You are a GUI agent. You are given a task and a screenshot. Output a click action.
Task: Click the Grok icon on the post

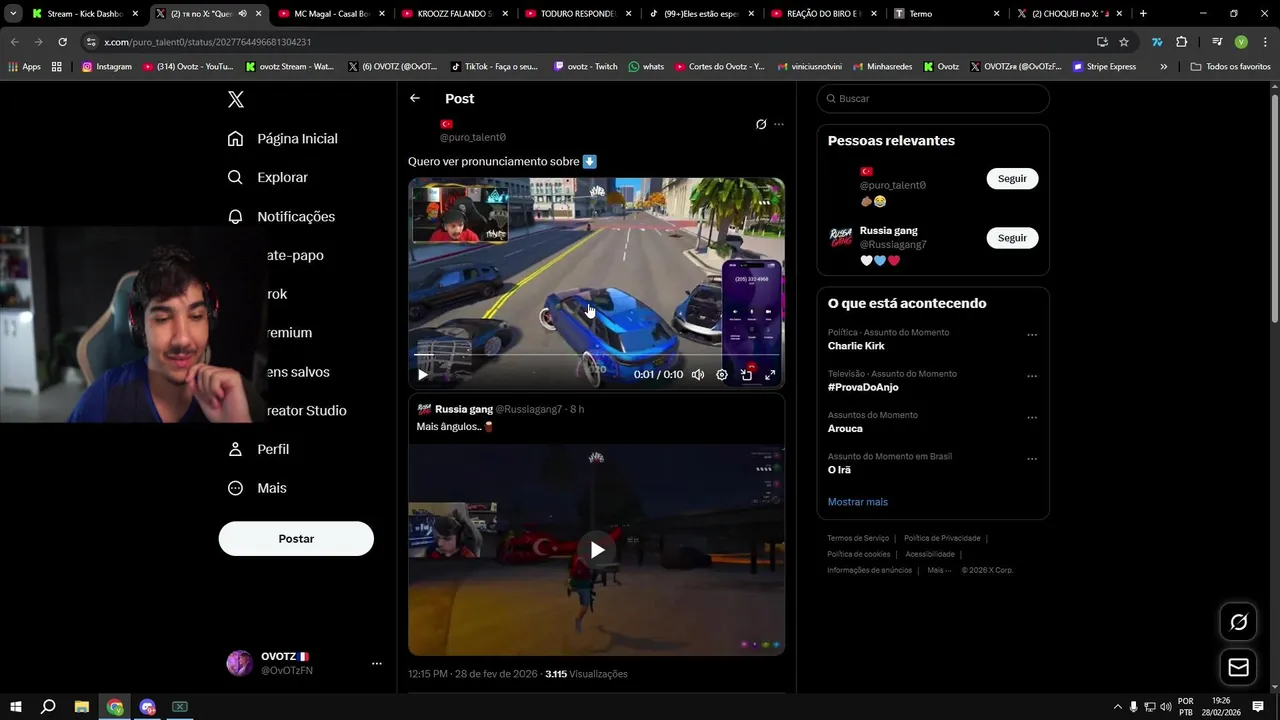coord(761,124)
